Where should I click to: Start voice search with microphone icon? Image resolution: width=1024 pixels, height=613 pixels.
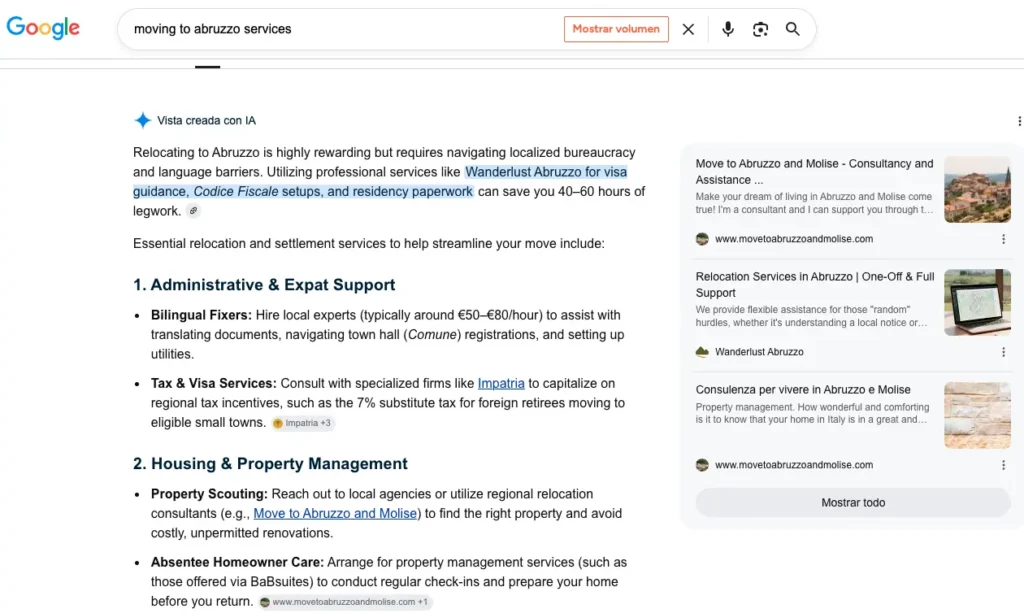coord(728,29)
